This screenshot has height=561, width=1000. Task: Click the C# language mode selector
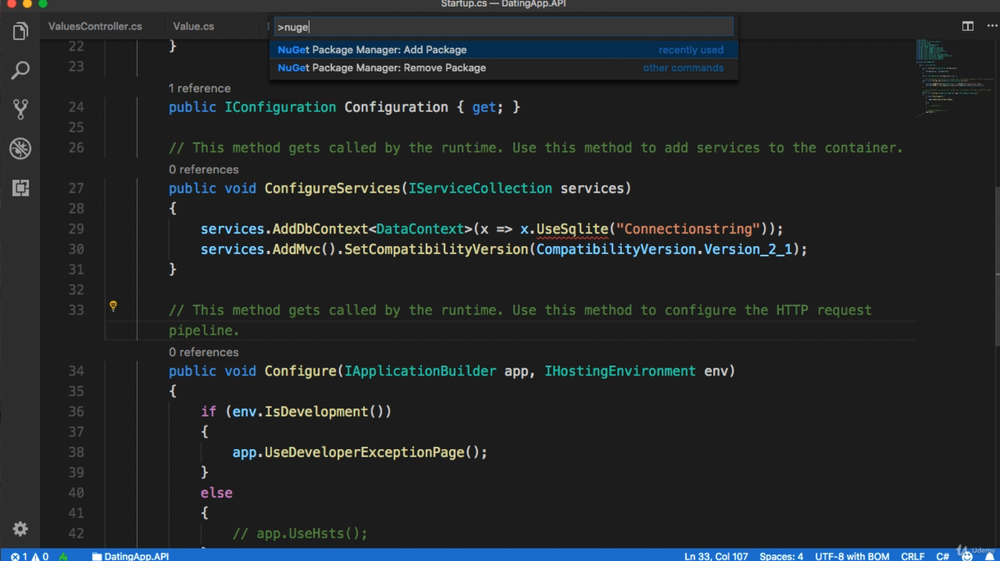[x=943, y=556]
